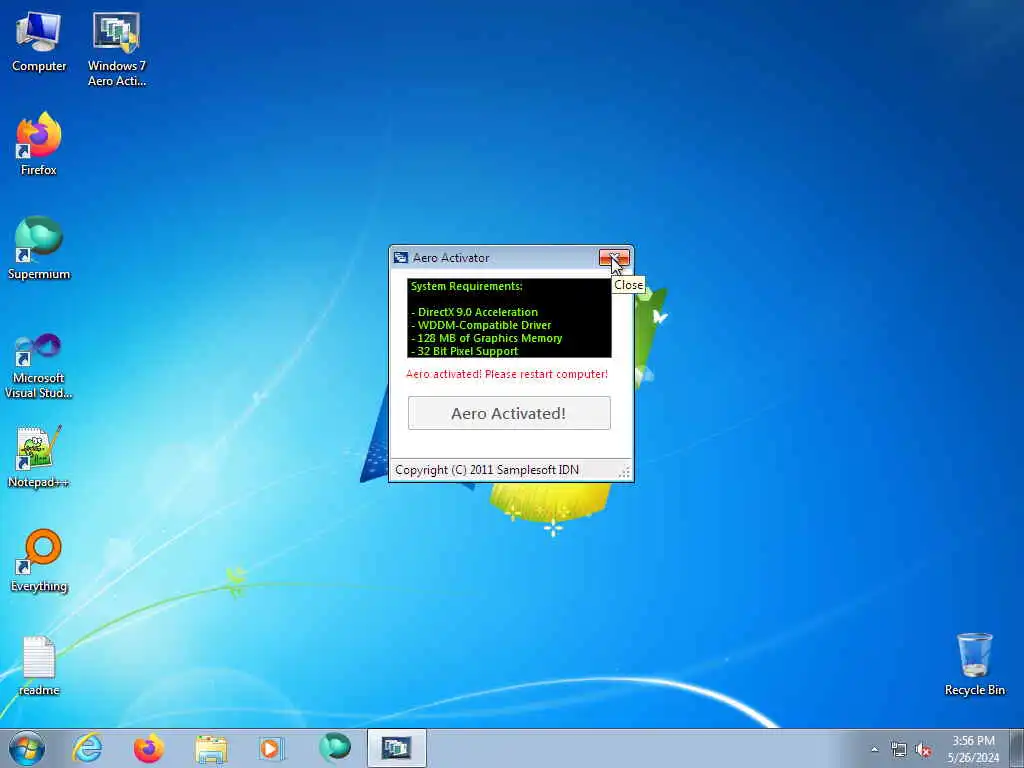Select the Microsoft Visual Studio desktop shortcut
1024x768 pixels.
click(x=39, y=366)
